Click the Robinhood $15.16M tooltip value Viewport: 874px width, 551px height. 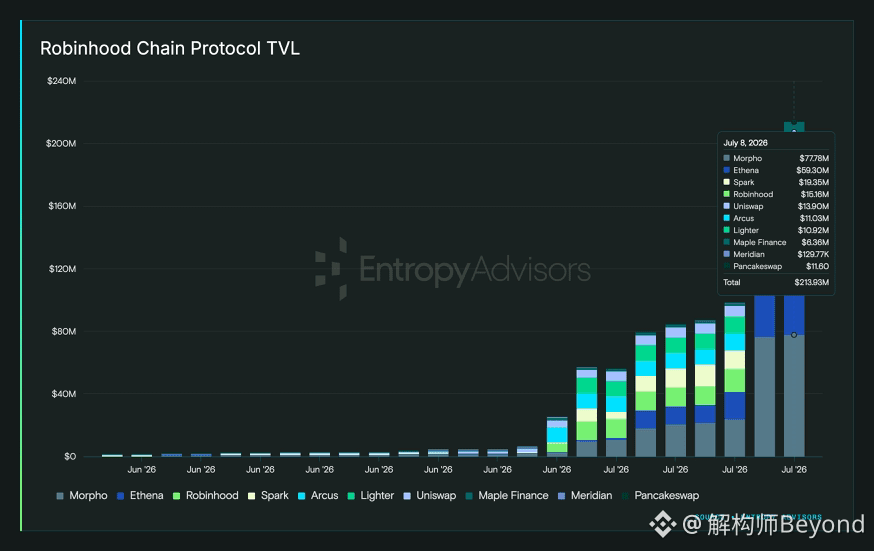coord(814,194)
